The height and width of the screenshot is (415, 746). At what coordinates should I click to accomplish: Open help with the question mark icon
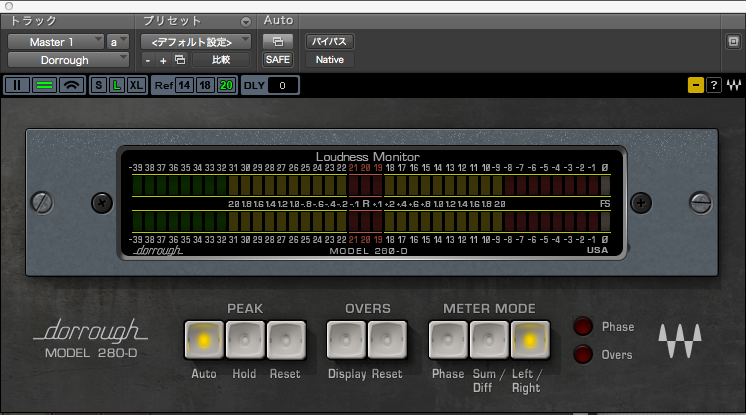click(x=714, y=85)
